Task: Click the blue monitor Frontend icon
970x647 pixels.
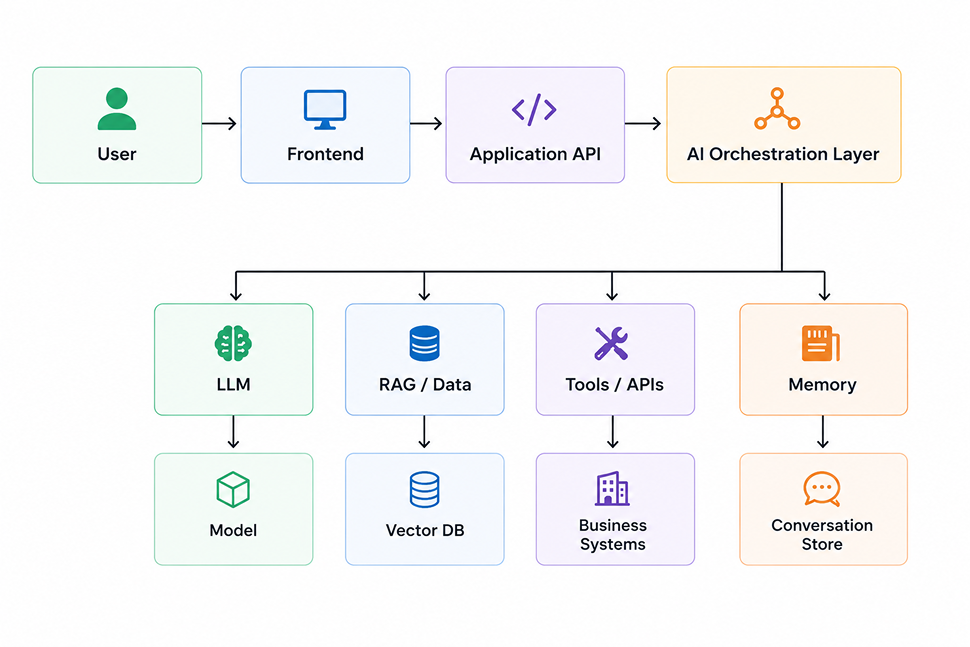Action: [325, 109]
